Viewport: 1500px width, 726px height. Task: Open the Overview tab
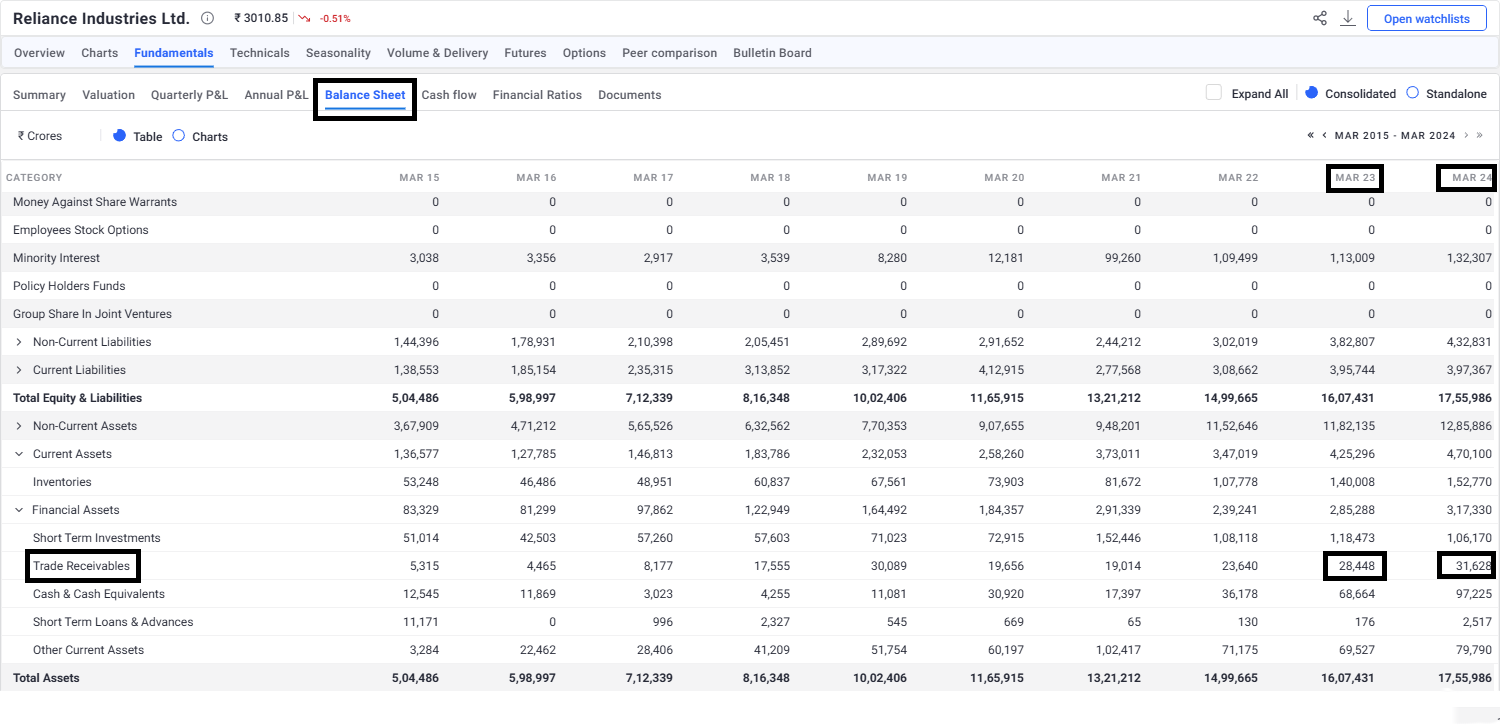pos(40,53)
